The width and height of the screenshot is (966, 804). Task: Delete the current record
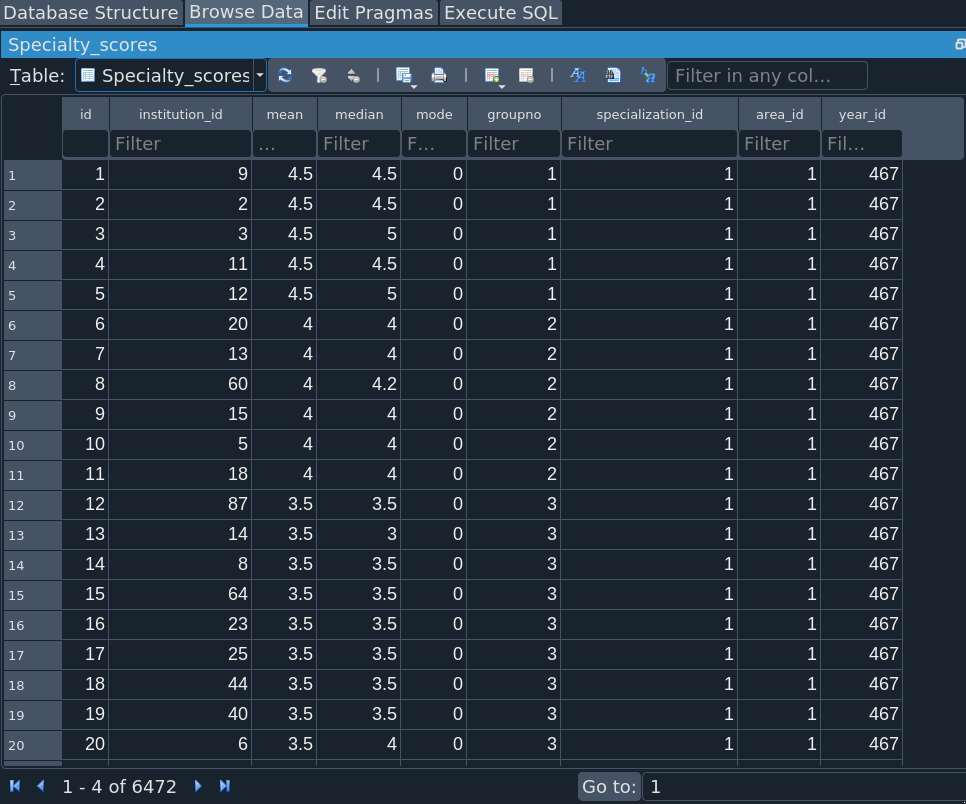click(526, 75)
